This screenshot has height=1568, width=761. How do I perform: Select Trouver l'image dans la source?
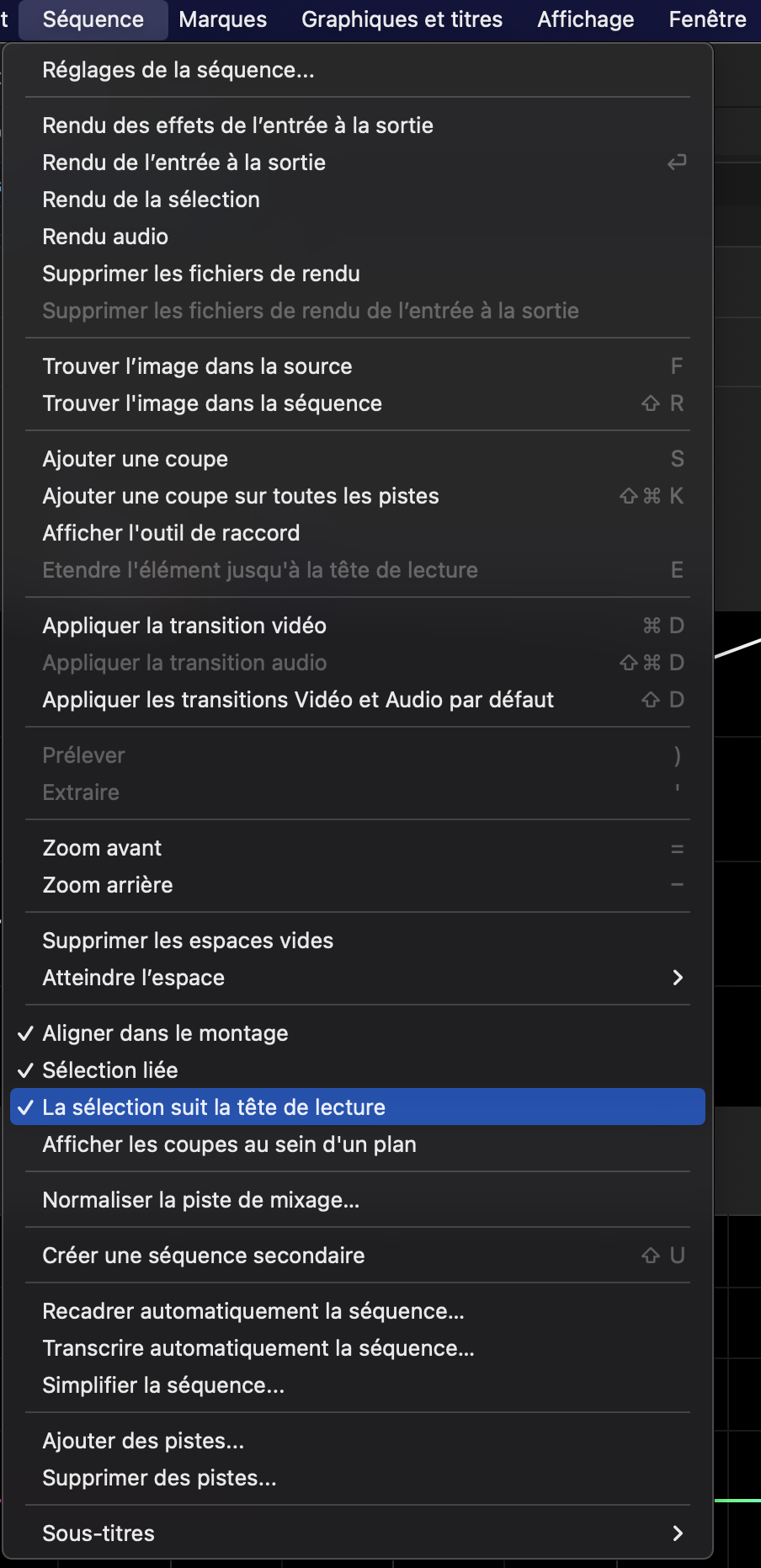(x=197, y=365)
